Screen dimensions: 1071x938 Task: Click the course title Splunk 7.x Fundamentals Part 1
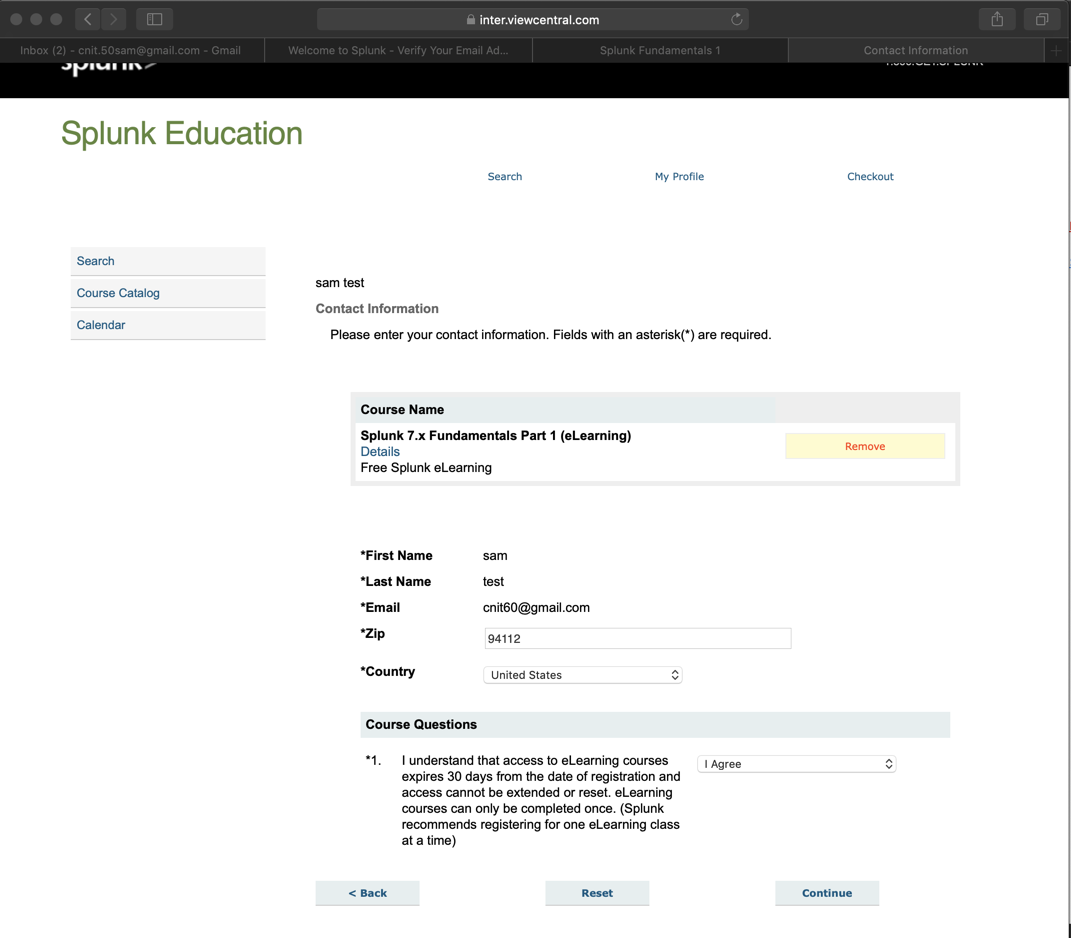[496, 435]
